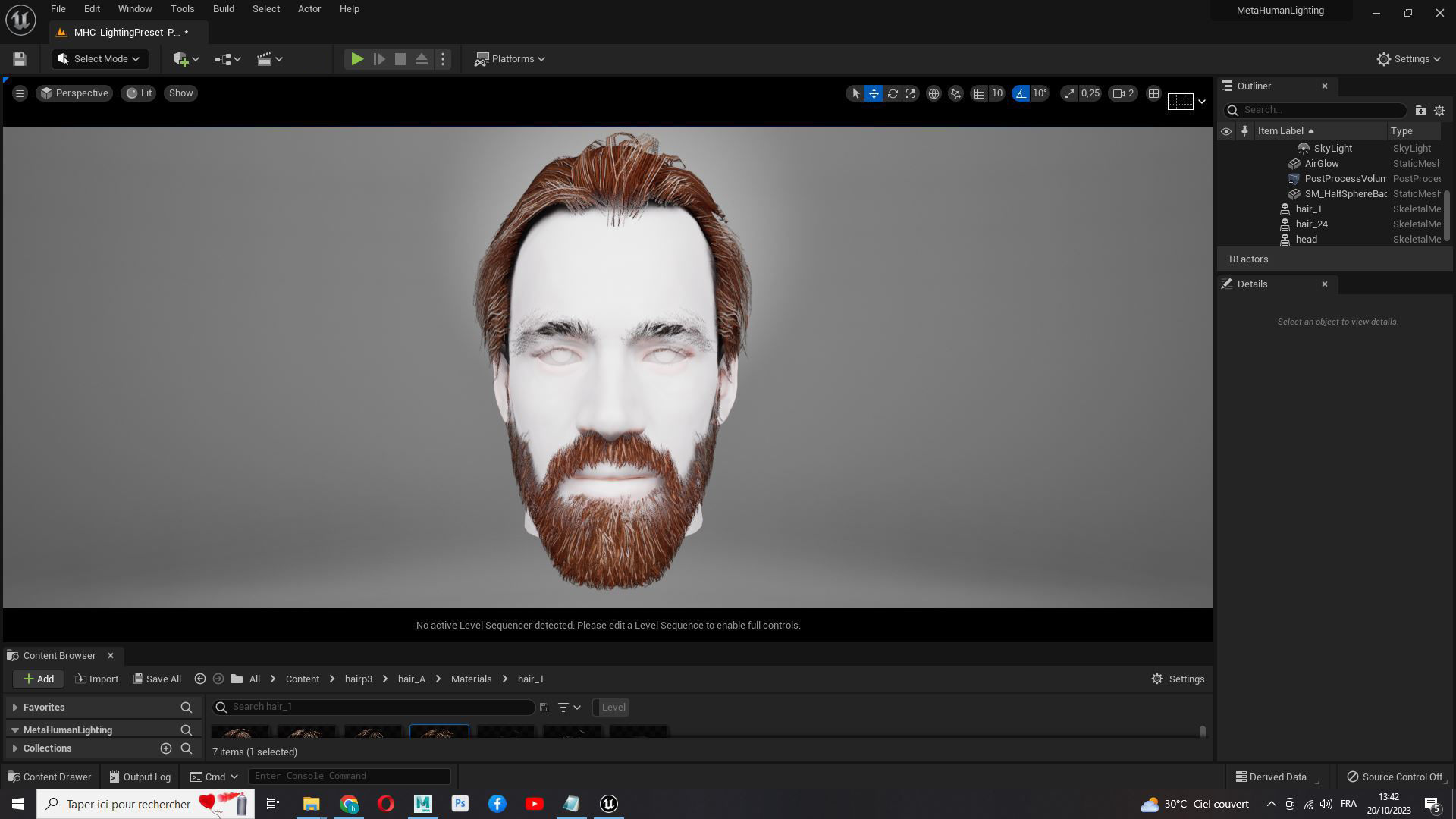Open the Perspective view type menu

(x=74, y=93)
